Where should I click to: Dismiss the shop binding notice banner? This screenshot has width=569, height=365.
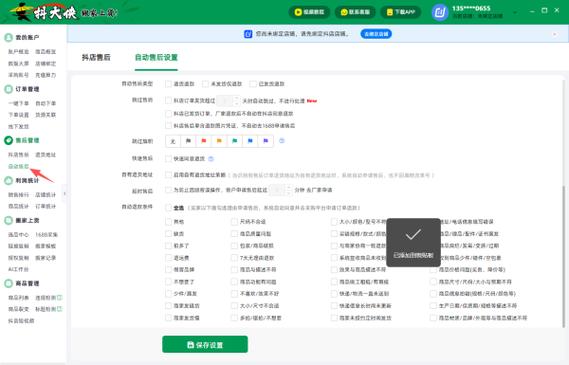(555, 34)
